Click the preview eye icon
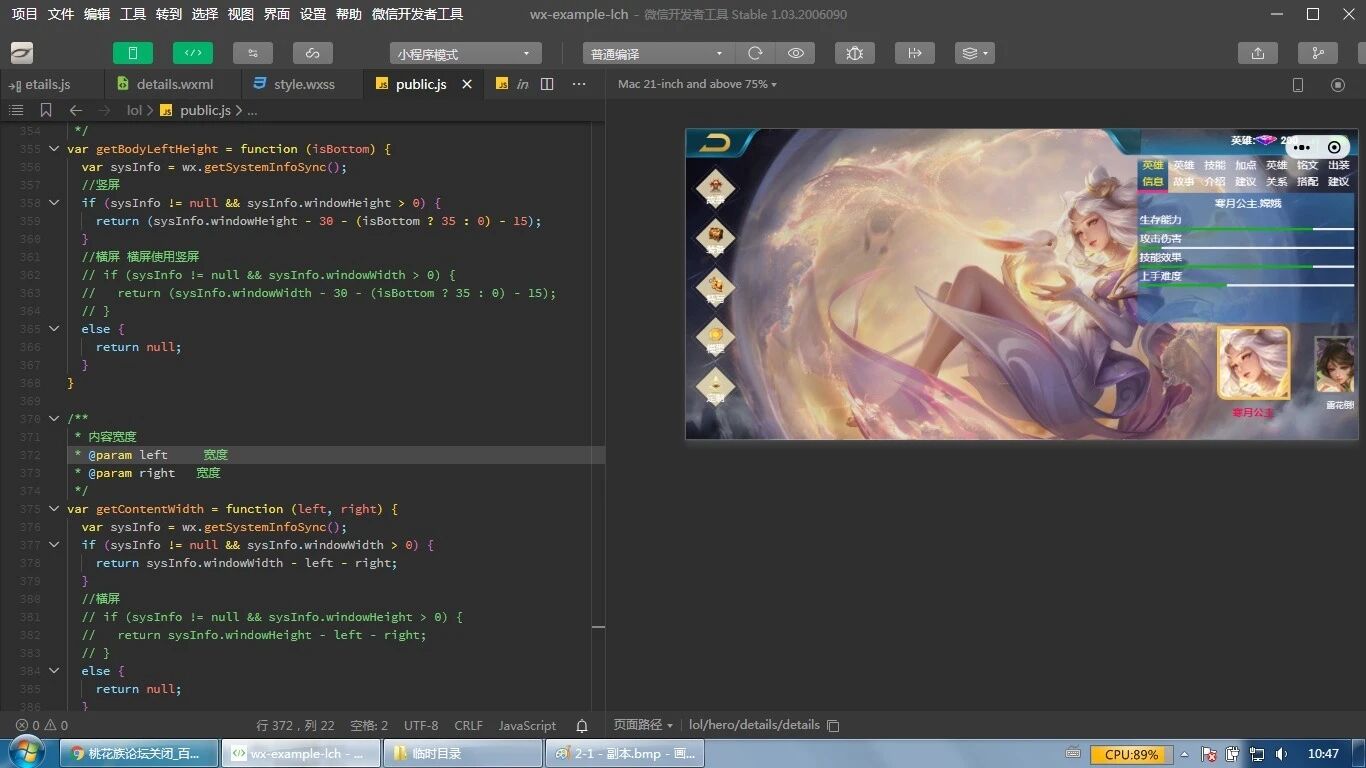 point(796,54)
